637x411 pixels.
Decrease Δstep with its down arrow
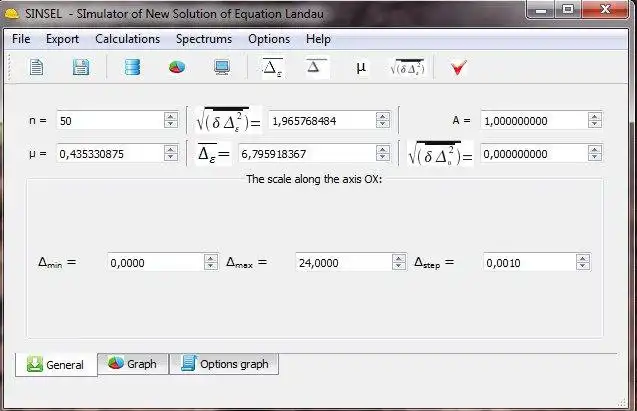point(583,266)
